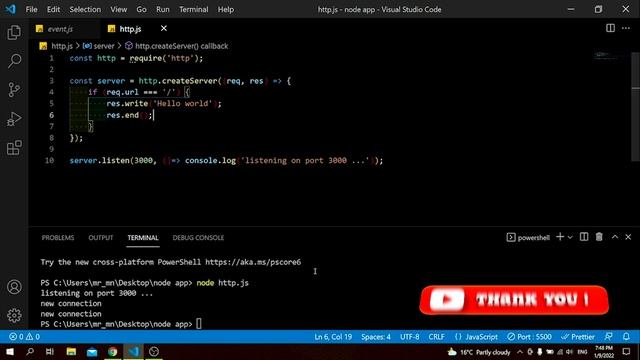Open Task View on taskbar
This screenshot has width=640, height=360.
(50, 351)
